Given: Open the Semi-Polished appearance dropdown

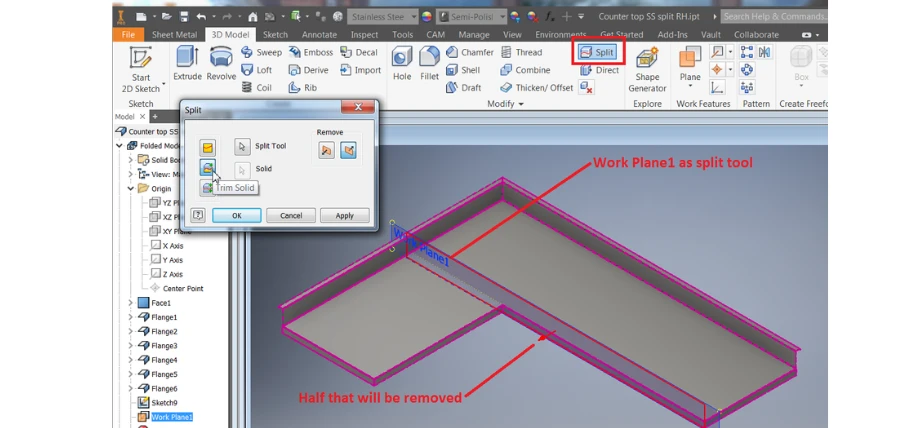Looking at the screenshot, I should 472,16.
